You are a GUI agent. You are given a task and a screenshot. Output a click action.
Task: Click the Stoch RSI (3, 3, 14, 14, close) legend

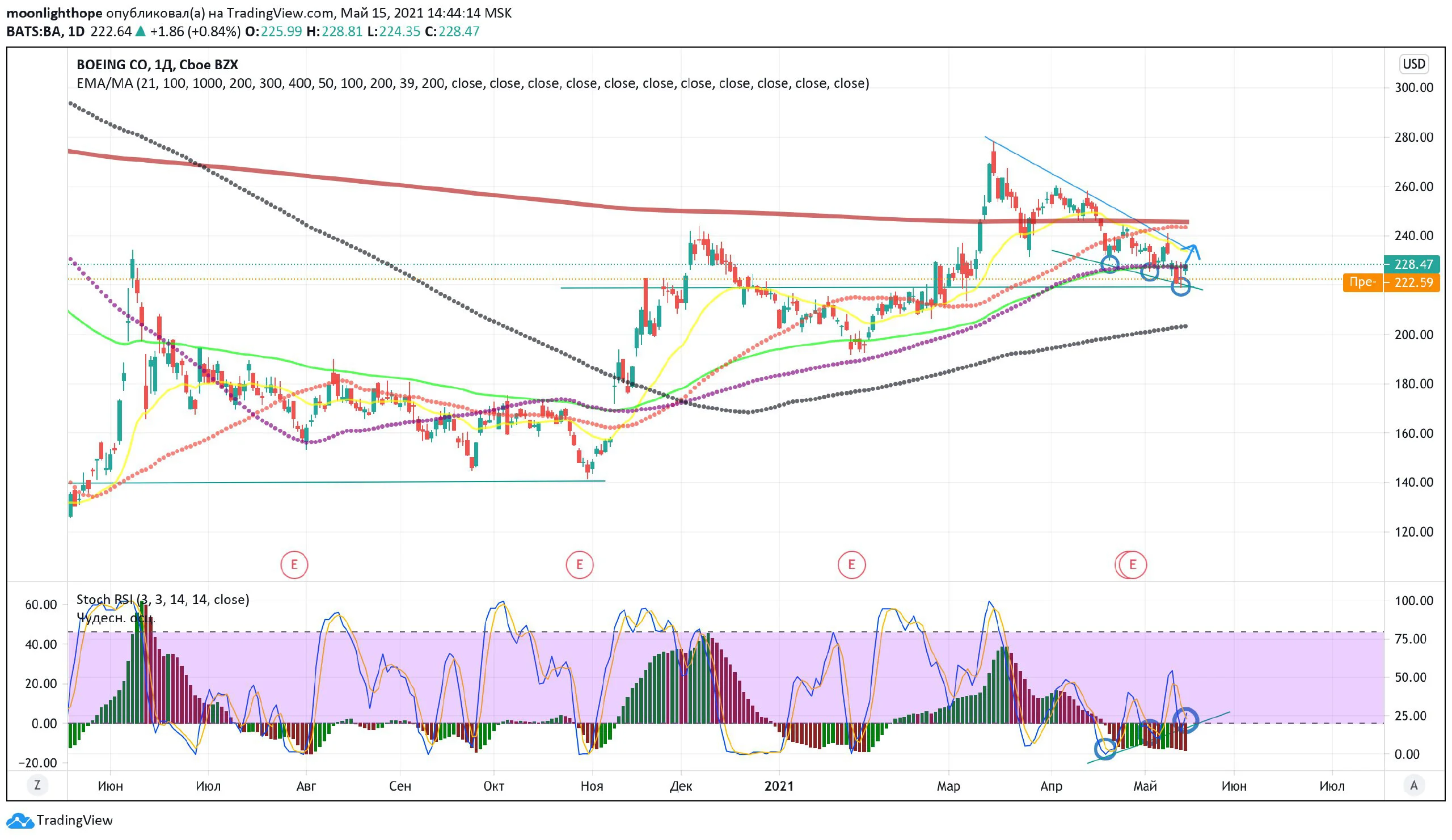163,599
